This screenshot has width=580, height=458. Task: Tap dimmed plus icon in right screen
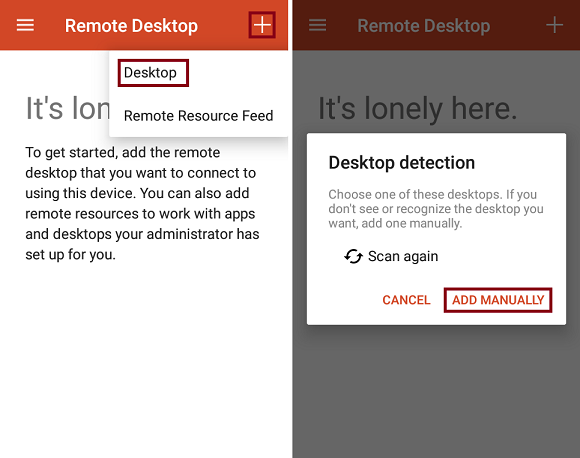click(554, 25)
